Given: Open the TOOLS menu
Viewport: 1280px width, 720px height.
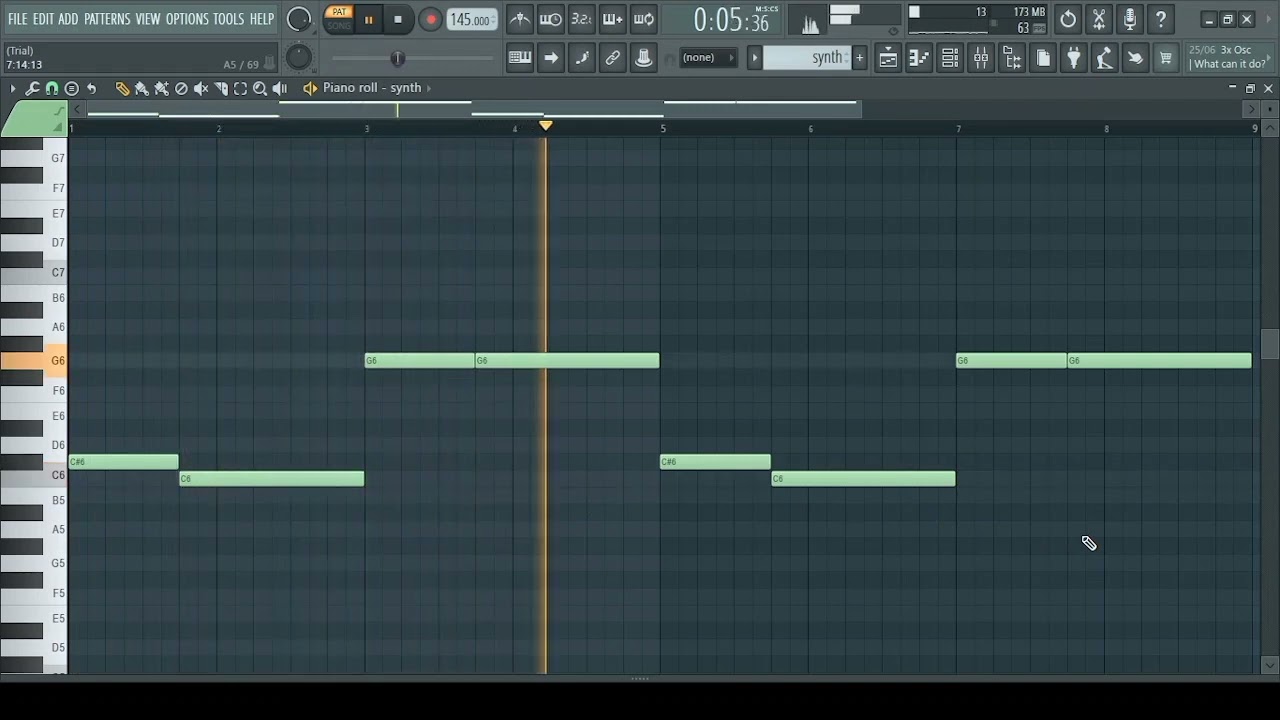Looking at the screenshot, I should (x=228, y=19).
